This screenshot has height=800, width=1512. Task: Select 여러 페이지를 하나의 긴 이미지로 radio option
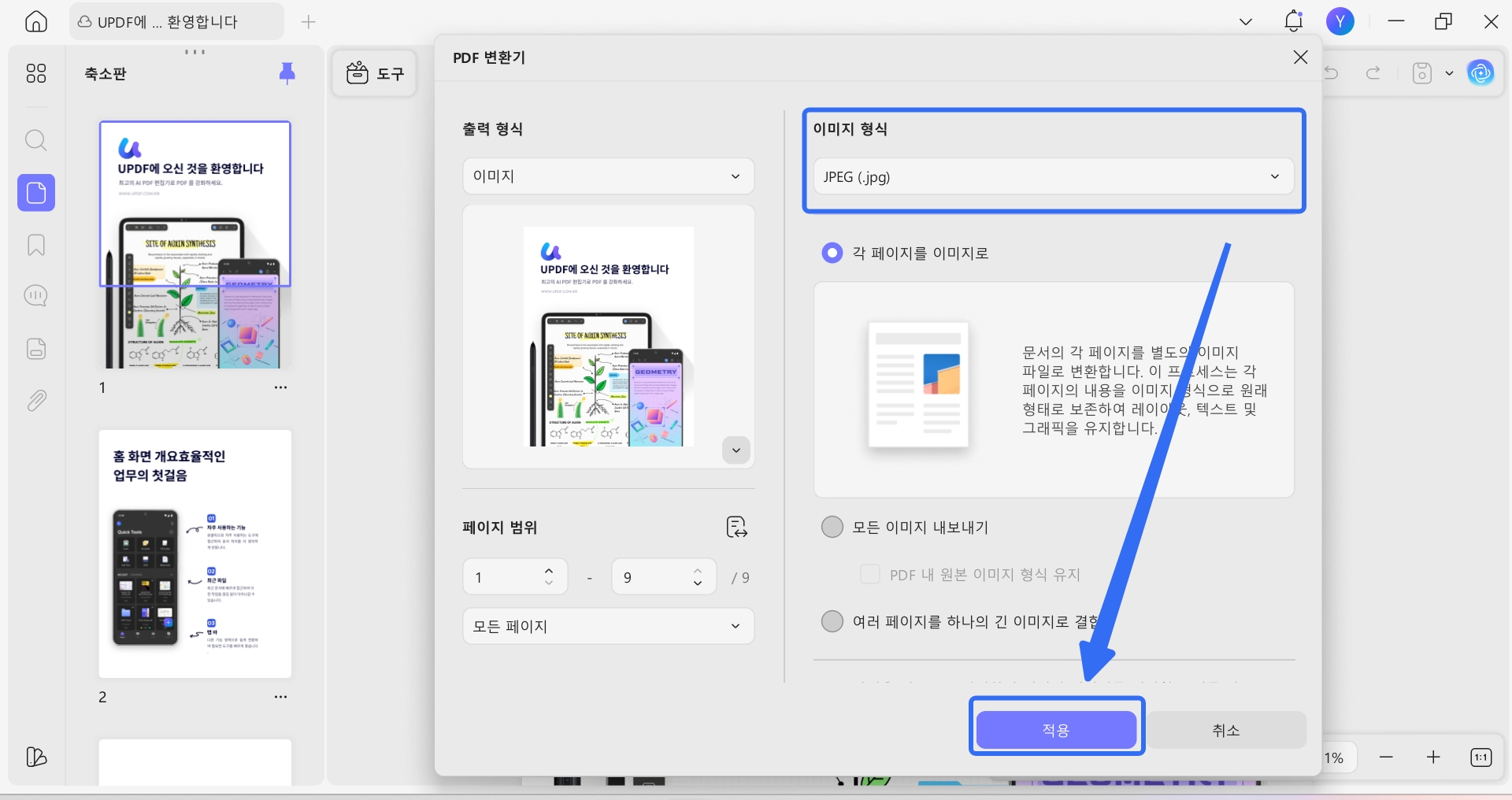[x=832, y=621]
